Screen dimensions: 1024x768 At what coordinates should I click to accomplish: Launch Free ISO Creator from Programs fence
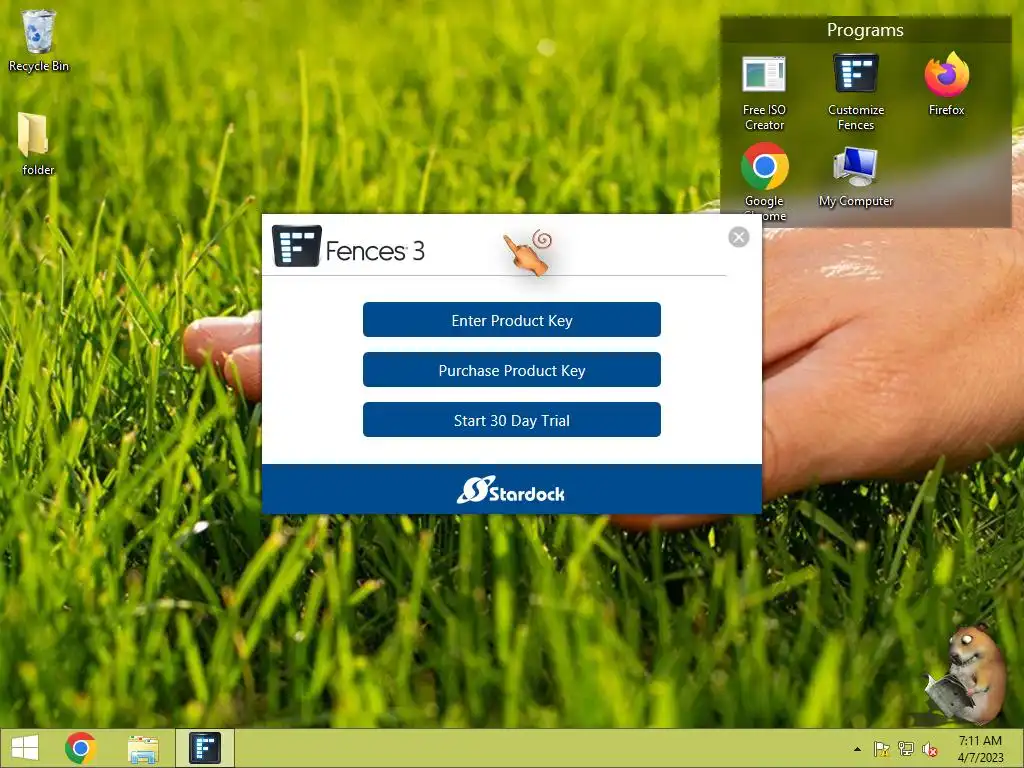(x=764, y=93)
